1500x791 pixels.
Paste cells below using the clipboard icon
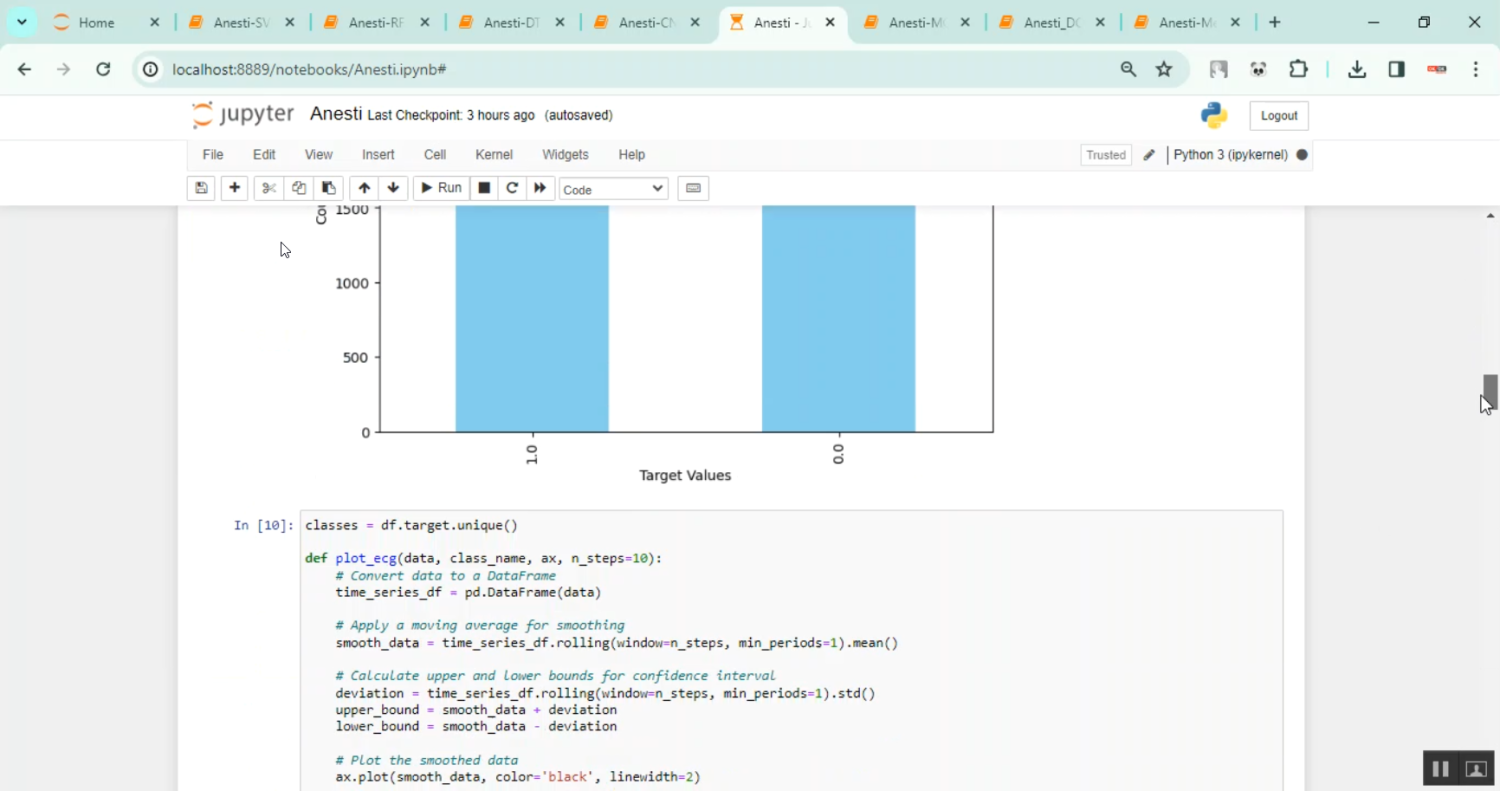click(328, 188)
